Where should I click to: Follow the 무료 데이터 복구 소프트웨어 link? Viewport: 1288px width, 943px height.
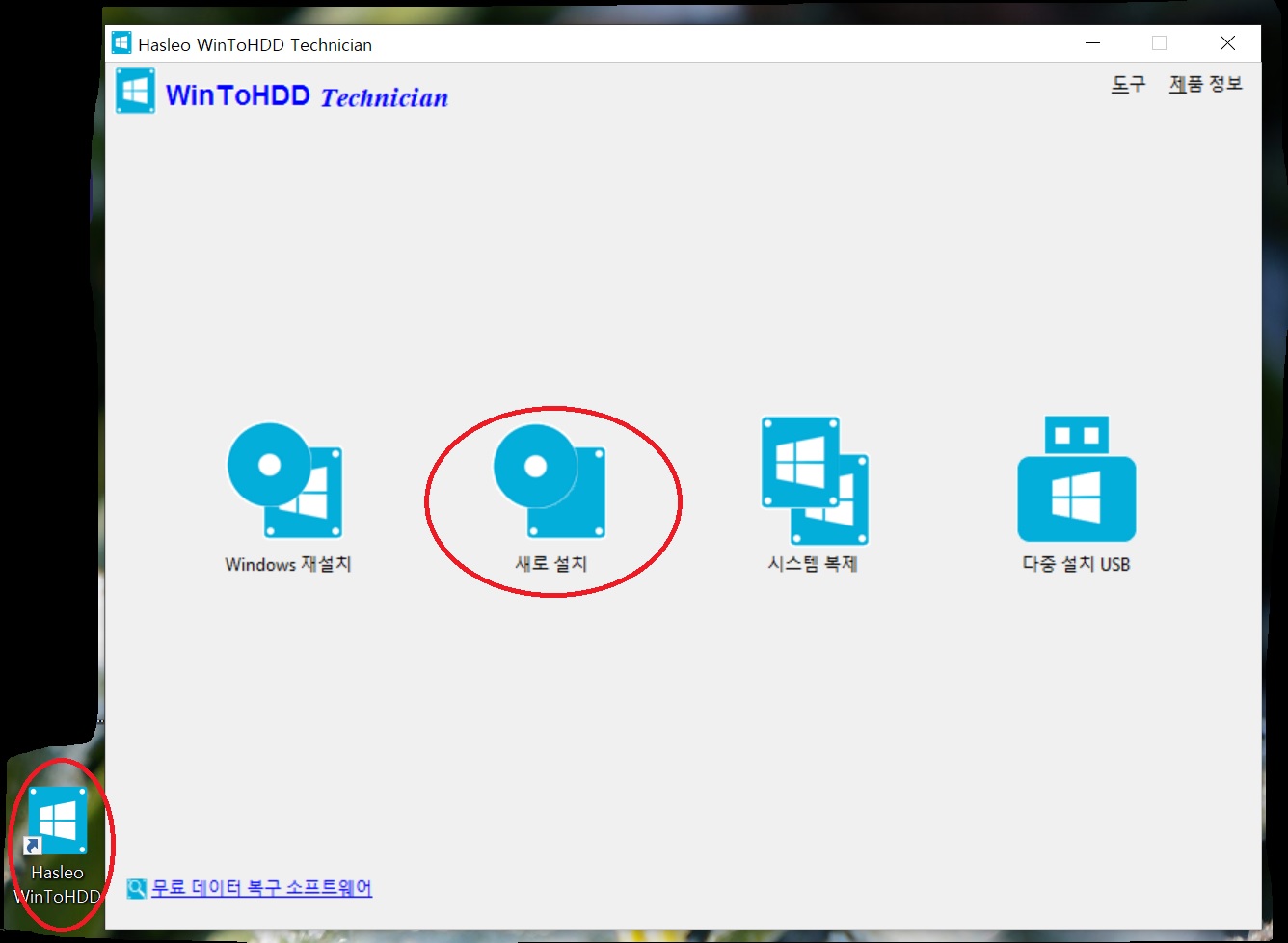(x=261, y=888)
